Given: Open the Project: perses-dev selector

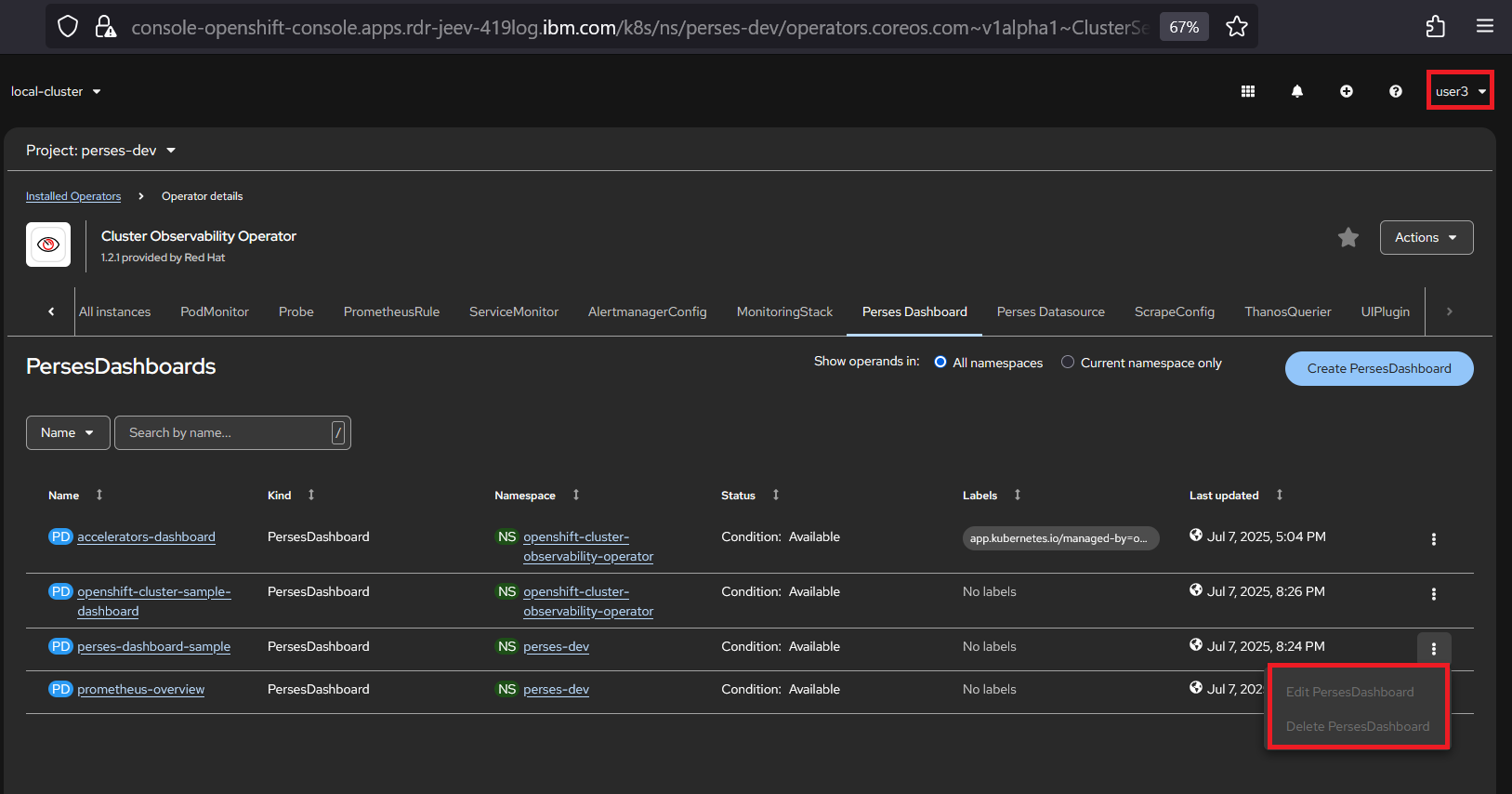Looking at the screenshot, I should (x=100, y=151).
